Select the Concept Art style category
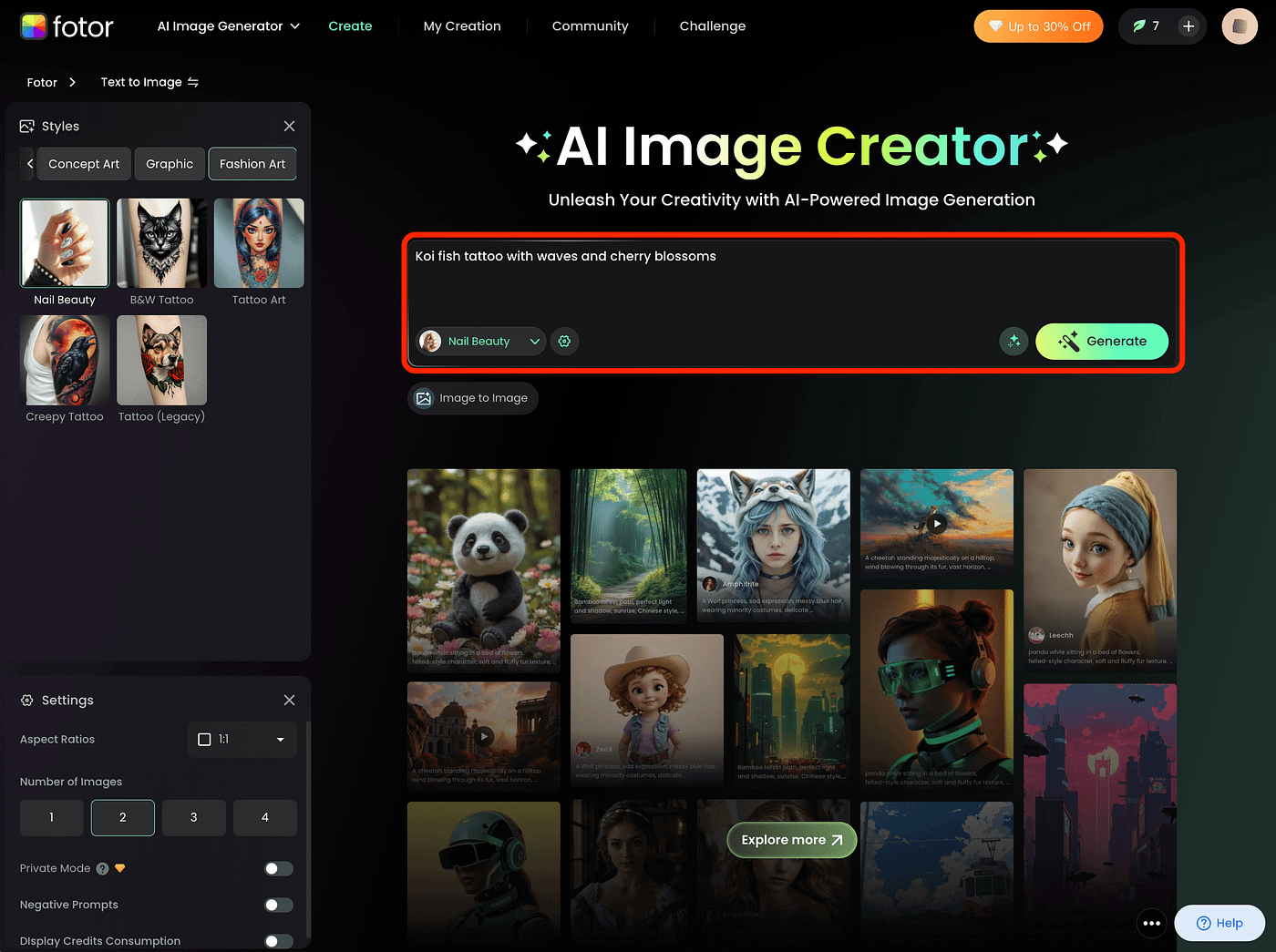 click(84, 164)
